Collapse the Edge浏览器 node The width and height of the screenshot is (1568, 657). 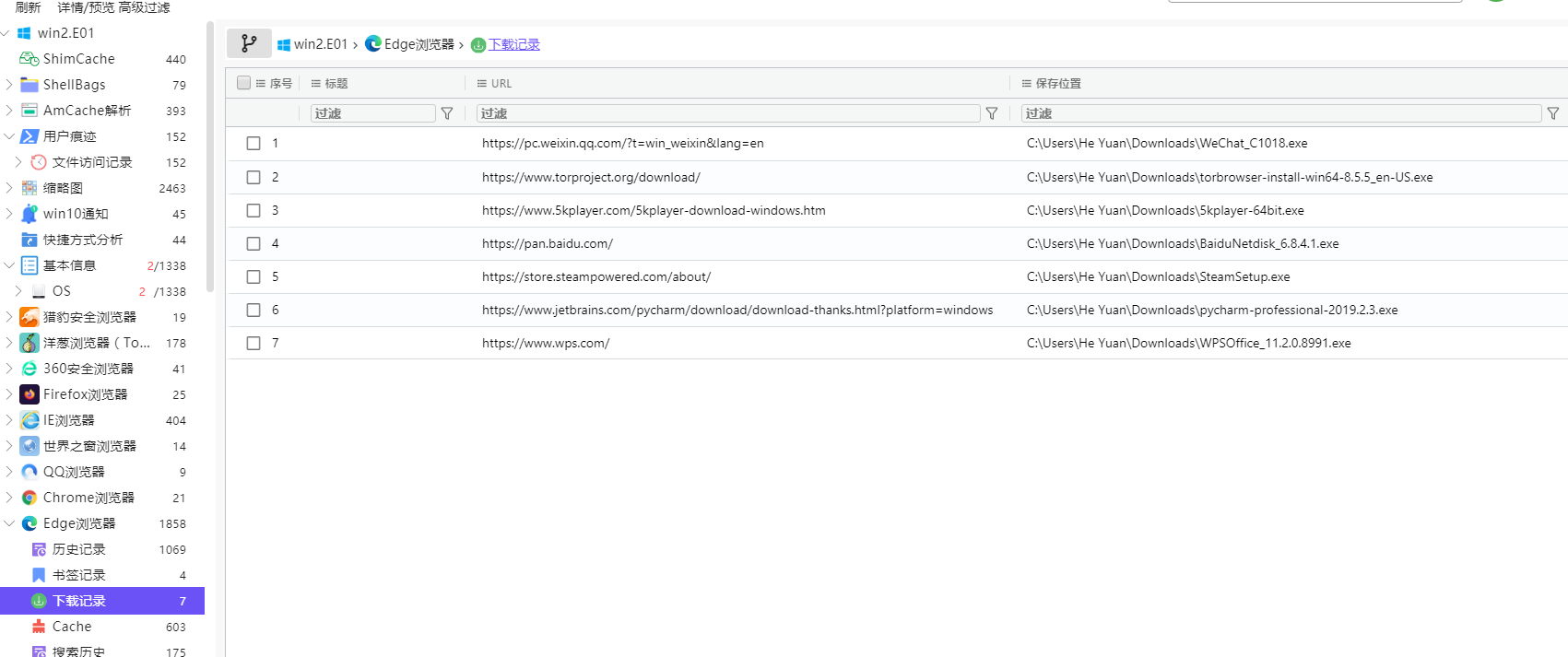click(8, 523)
